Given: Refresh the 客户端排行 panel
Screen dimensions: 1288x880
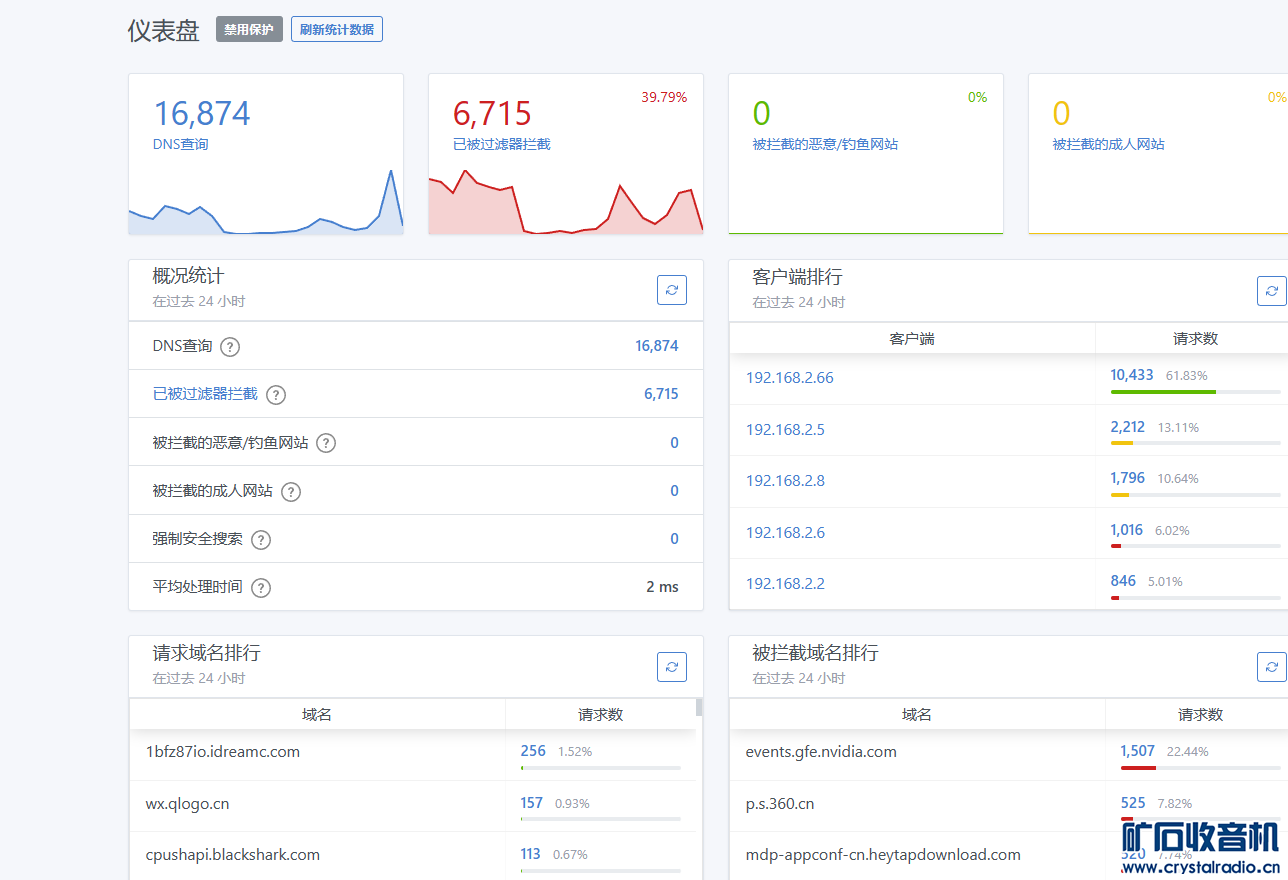Looking at the screenshot, I should click(x=1271, y=291).
